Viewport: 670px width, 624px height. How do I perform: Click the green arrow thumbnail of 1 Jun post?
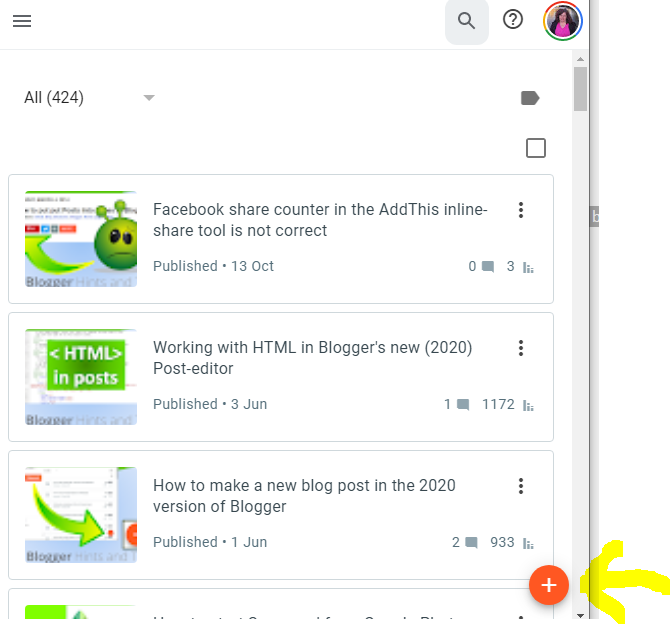pyautogui.click(x=81, y=515)
